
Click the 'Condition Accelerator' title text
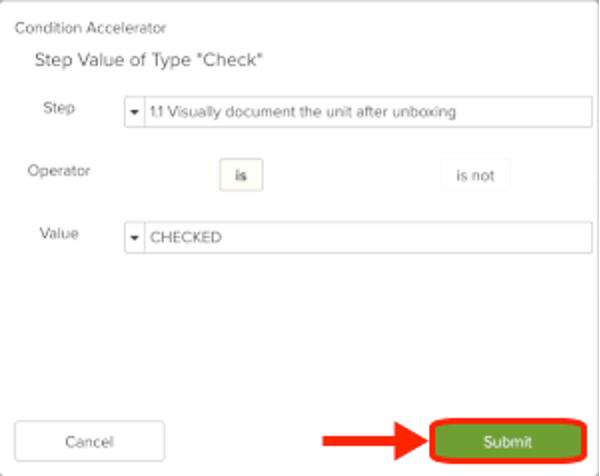(x=90, y=28)
